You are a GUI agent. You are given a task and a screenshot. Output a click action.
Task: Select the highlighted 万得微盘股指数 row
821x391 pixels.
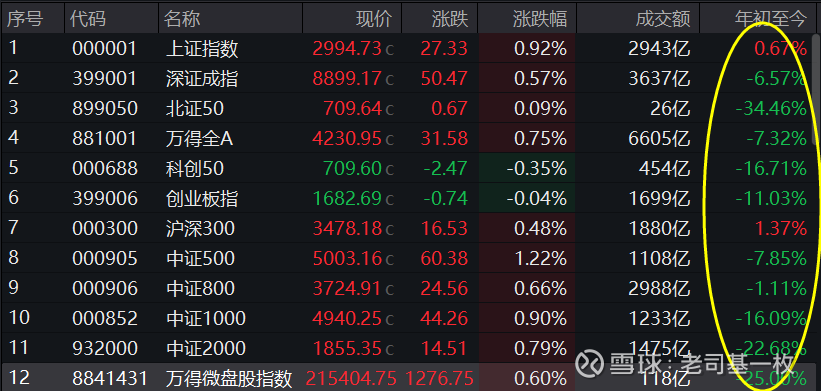point(406,377)
